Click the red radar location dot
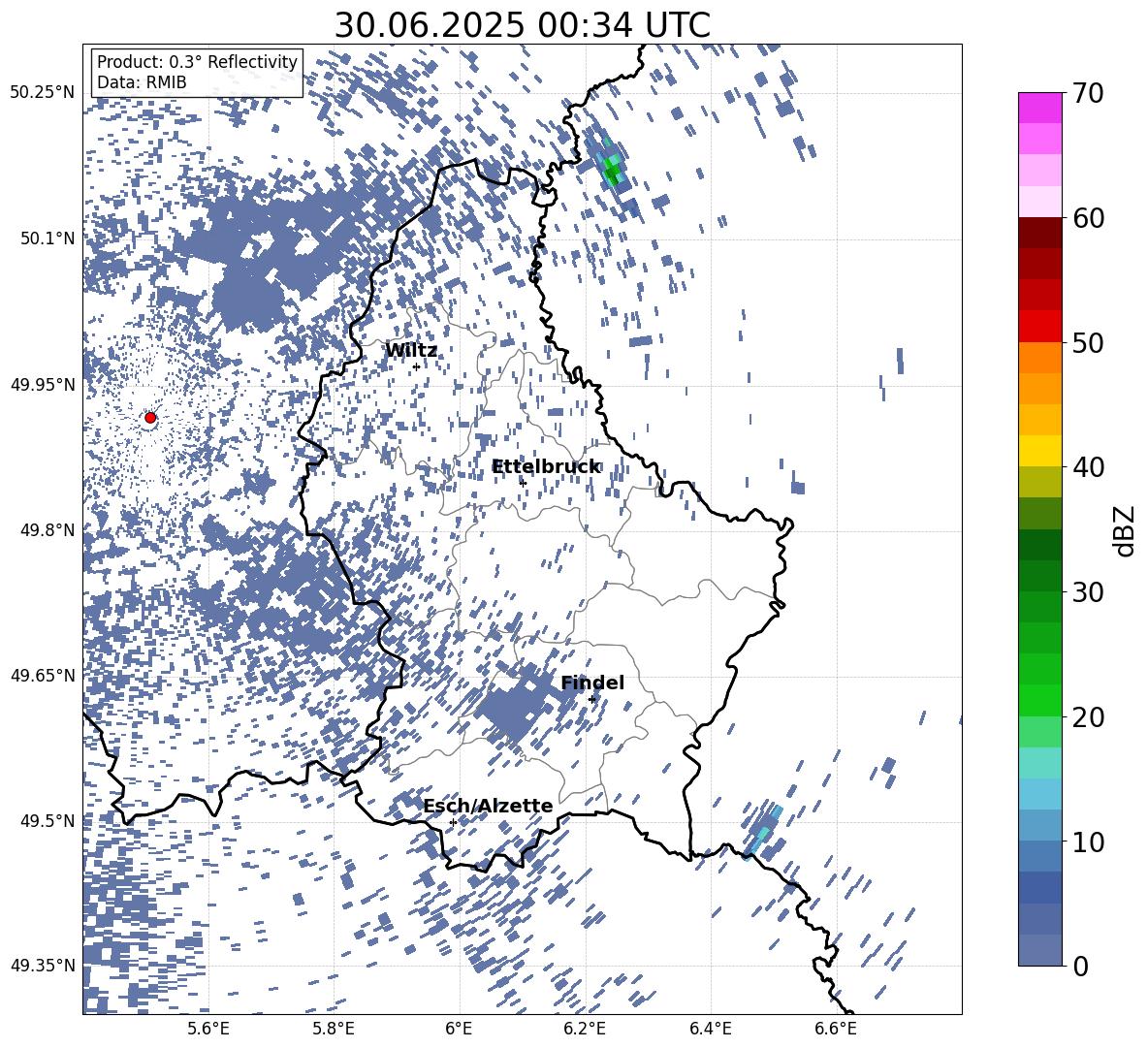1148x1048 pixels. point(150,418)
